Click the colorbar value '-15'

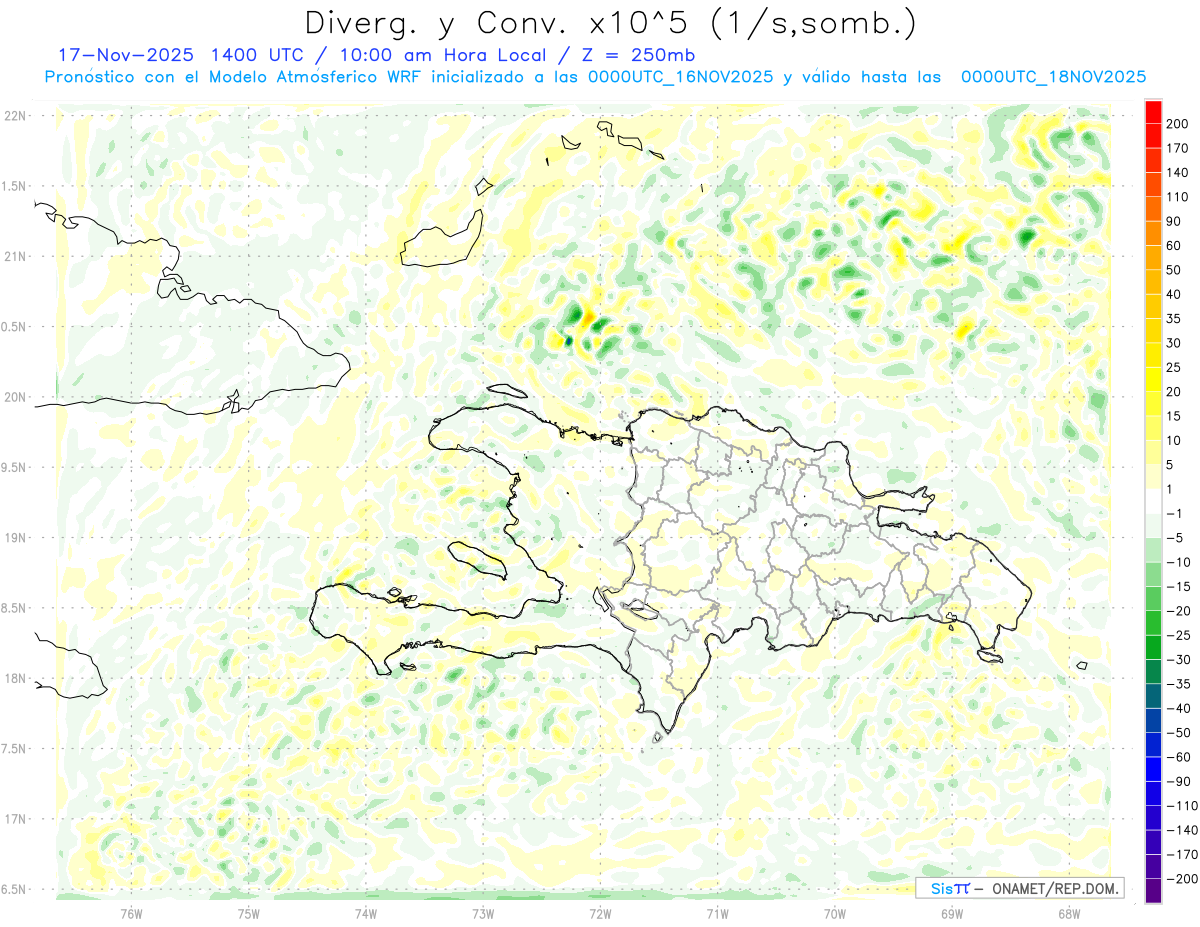(1178, 586)
